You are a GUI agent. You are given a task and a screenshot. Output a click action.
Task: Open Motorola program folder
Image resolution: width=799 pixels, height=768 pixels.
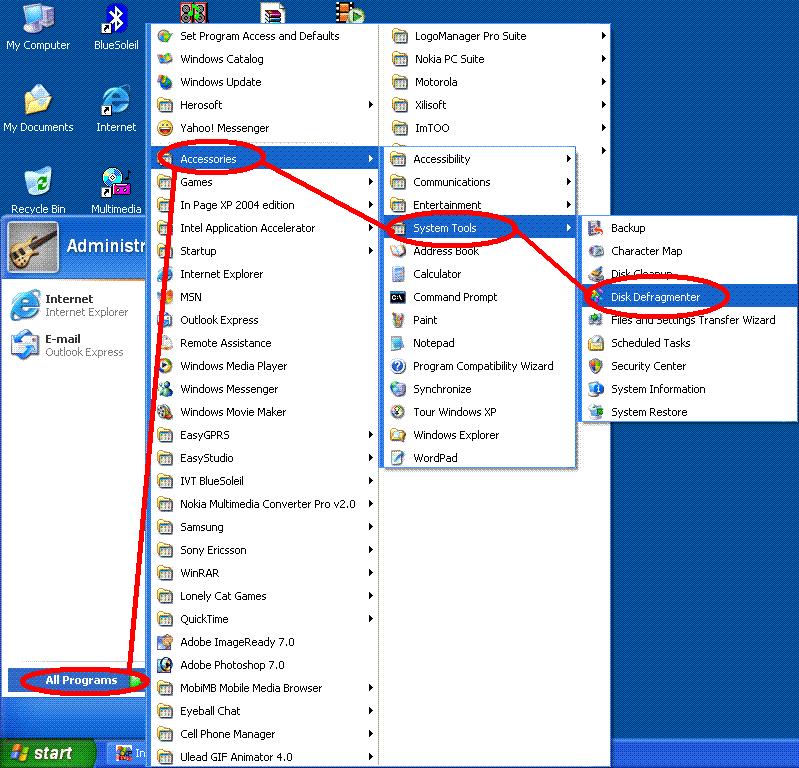tap(494, 82)
